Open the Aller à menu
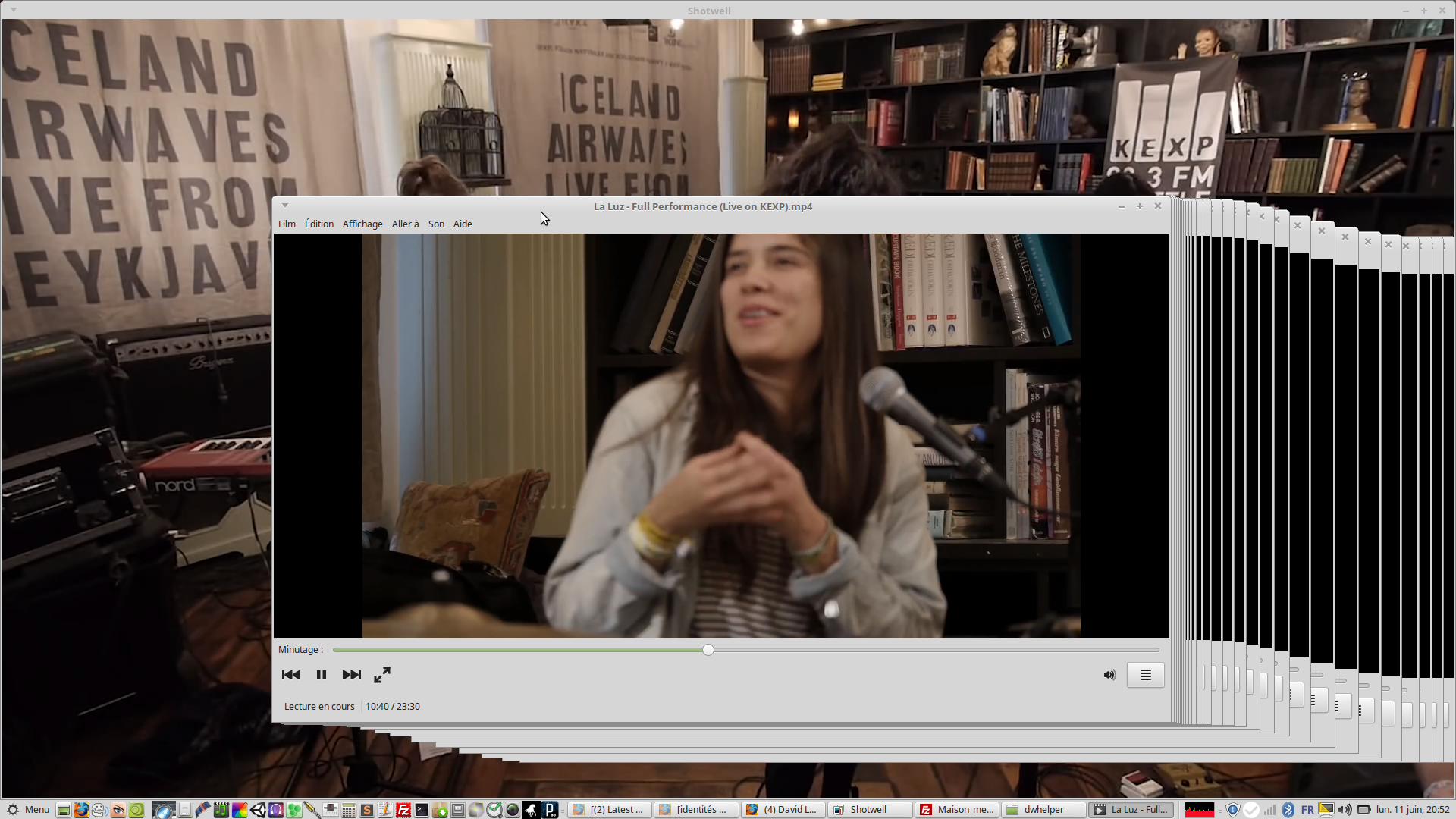 point(405,224)
